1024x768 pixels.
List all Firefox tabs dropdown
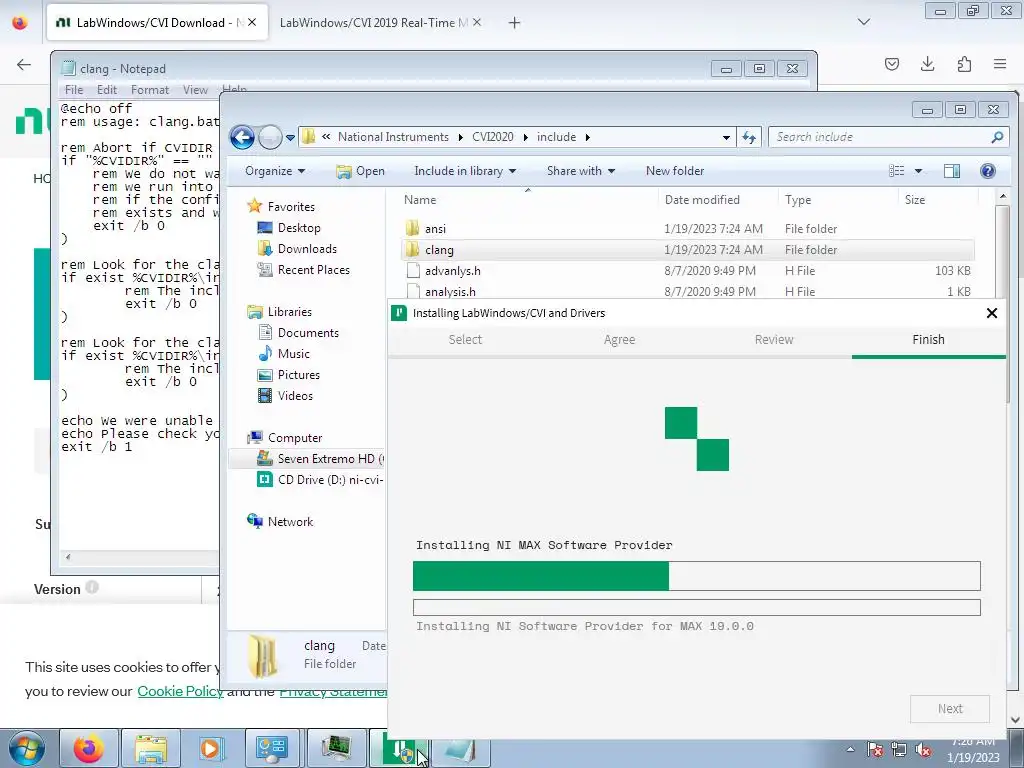click(x=863, y=22)
